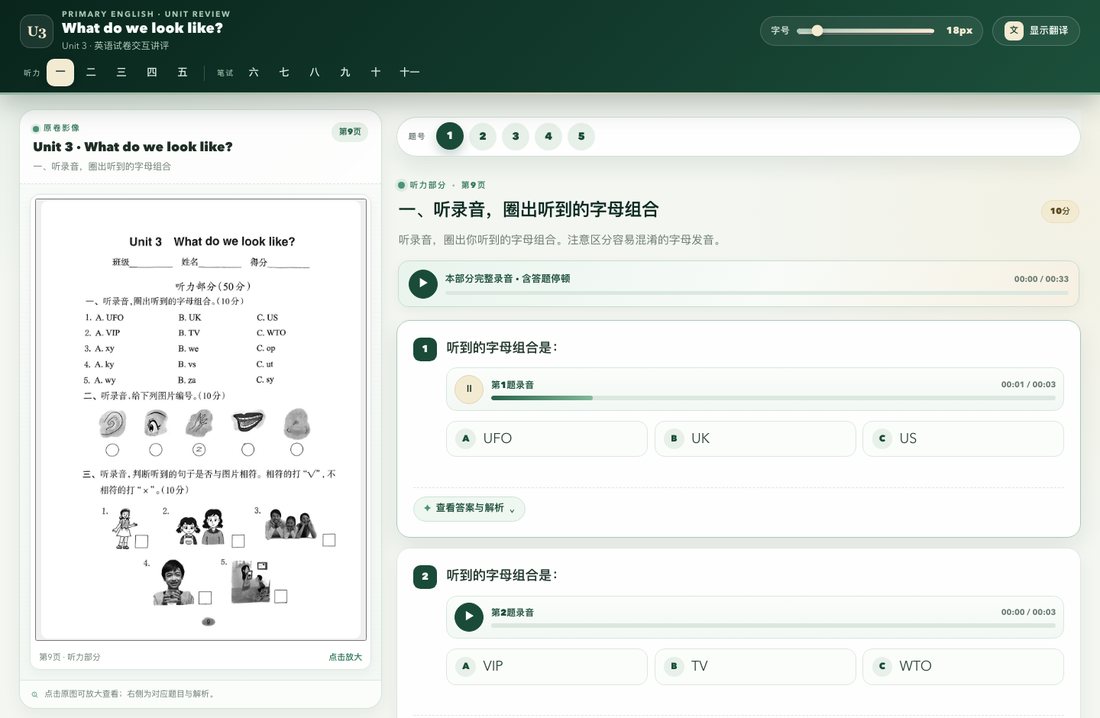Click the question 1 number badge in the card
This screenshot has width=1100, height=718.
[x=425, y=349]
